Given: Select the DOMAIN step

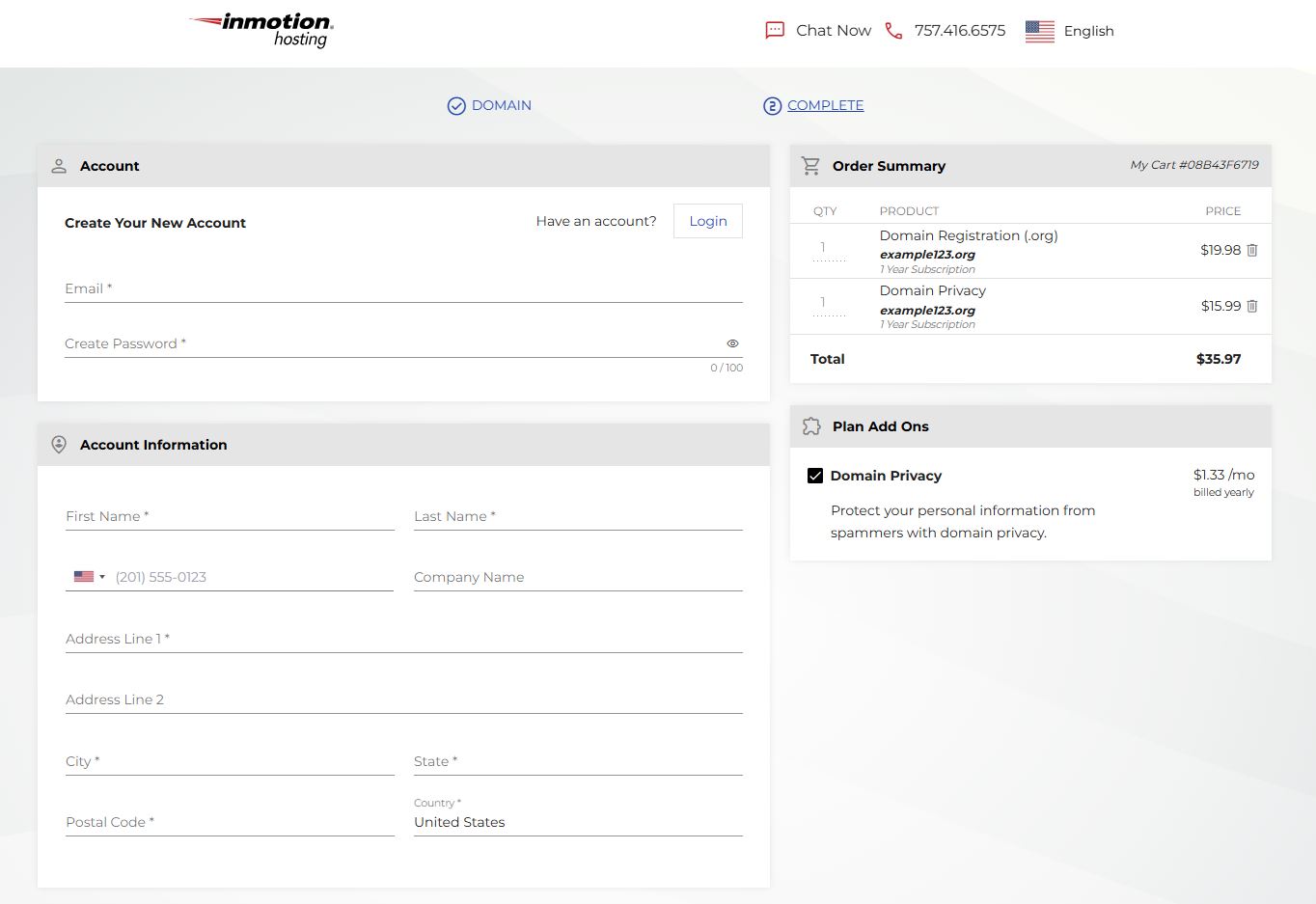Looking at the screenshot, I should [x=489, y=105].
